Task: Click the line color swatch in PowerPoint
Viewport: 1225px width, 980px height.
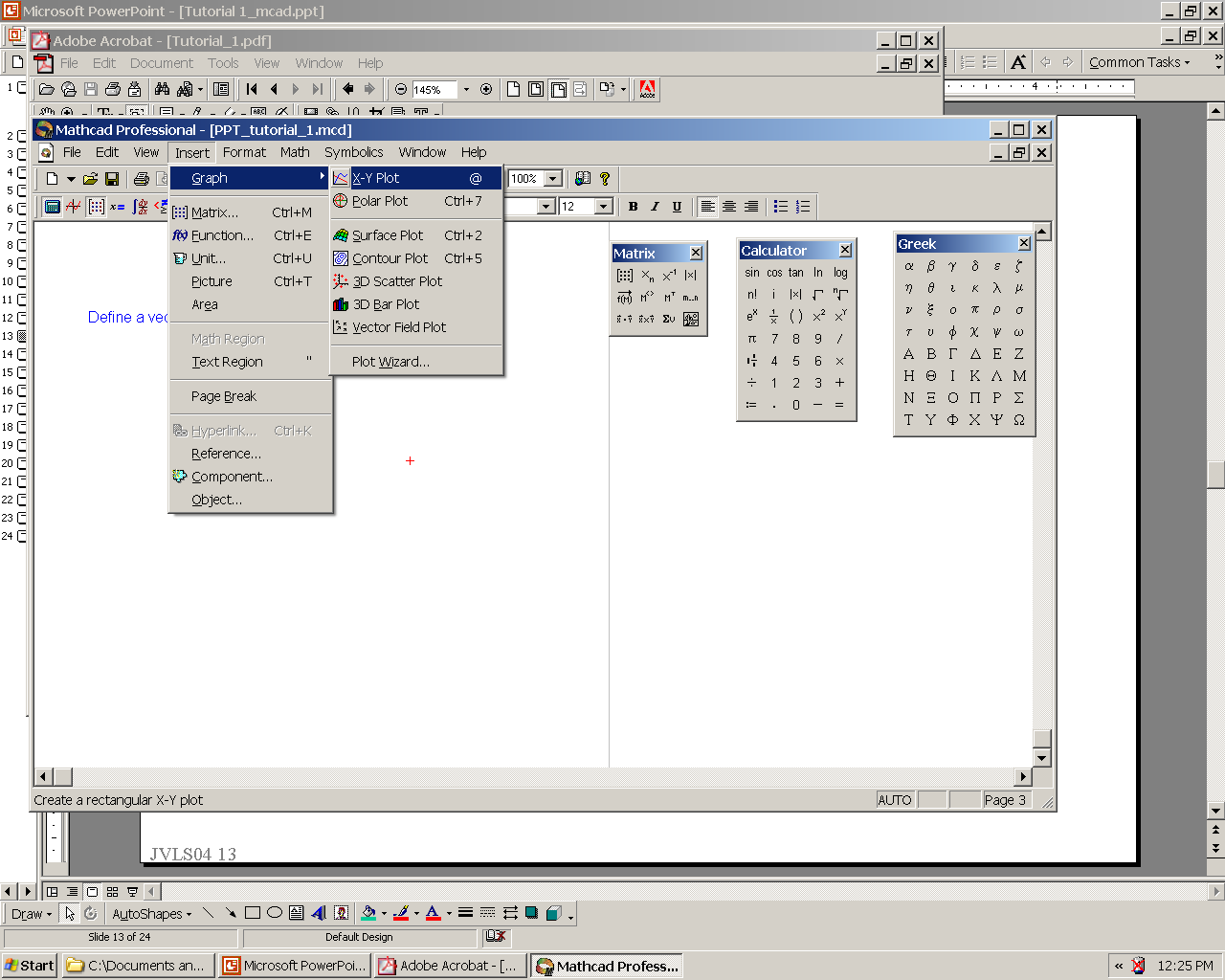Action: pyautogui.click(x=401, y=914)
